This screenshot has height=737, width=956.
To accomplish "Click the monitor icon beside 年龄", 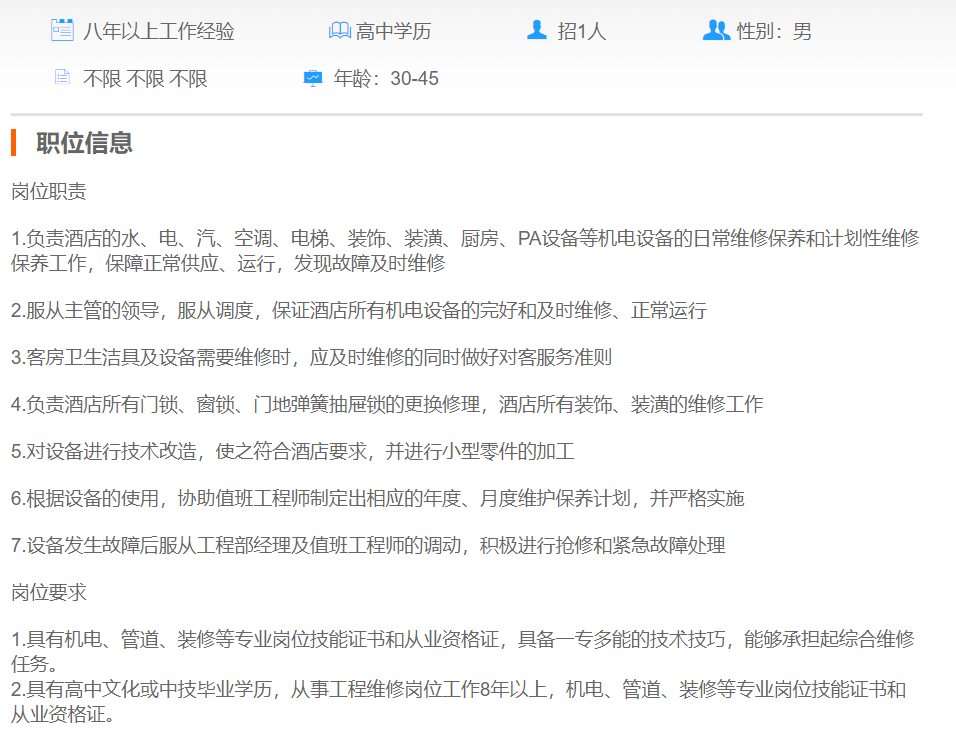I will tap(313, 78).
